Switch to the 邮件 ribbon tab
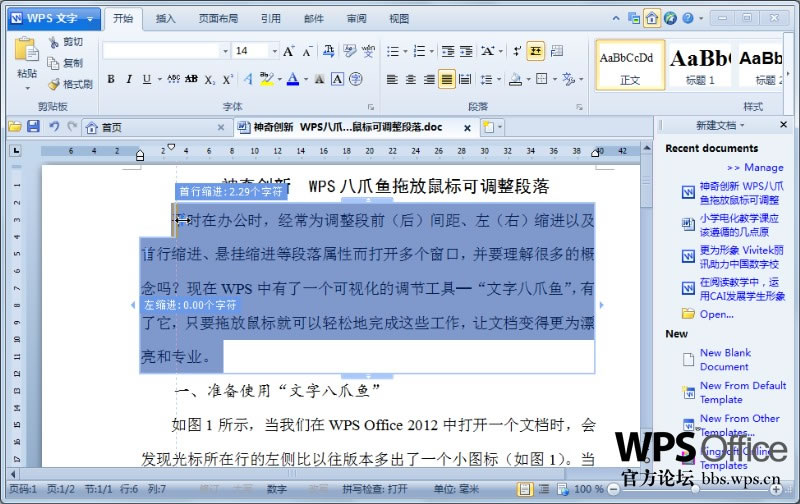The image size is (800, 504). [x=314, y=19]
